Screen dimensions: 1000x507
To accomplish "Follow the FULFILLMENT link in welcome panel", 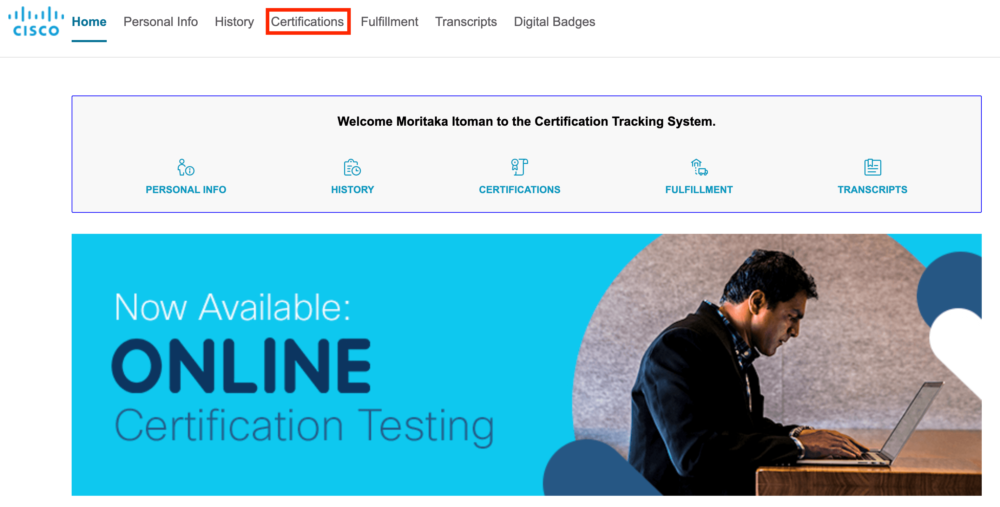I will (699, 189).
